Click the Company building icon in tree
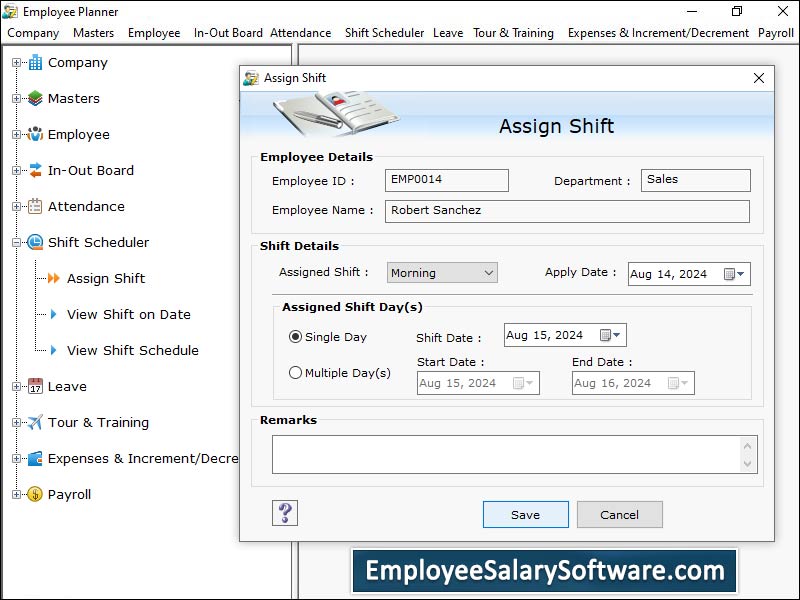800x600 pixels. pos(35,62)
